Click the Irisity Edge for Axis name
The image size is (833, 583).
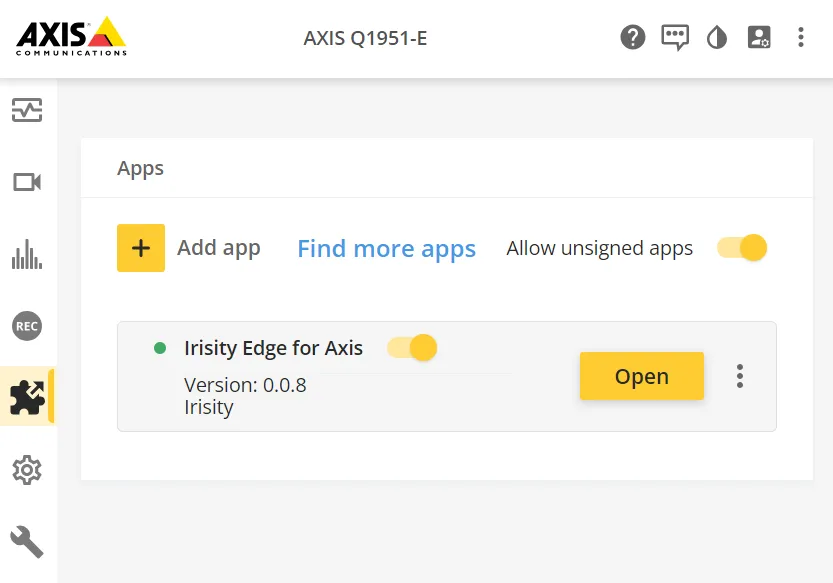click(273, 348)
